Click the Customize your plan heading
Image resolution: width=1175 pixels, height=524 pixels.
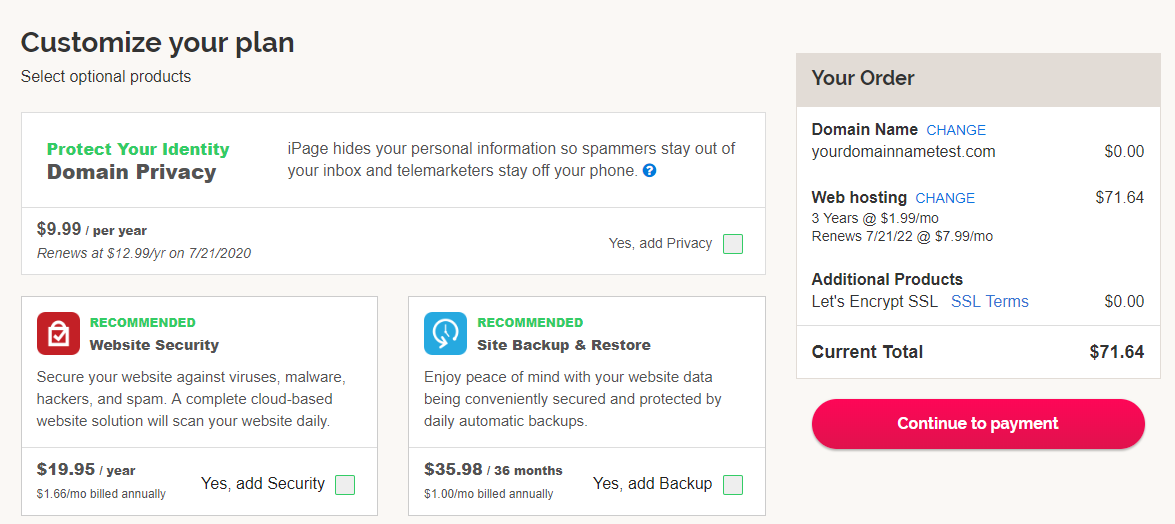157,43
